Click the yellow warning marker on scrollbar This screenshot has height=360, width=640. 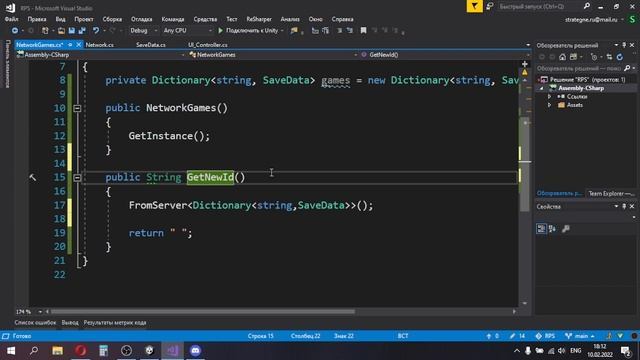pyautogui.click(x=524, y=72)
